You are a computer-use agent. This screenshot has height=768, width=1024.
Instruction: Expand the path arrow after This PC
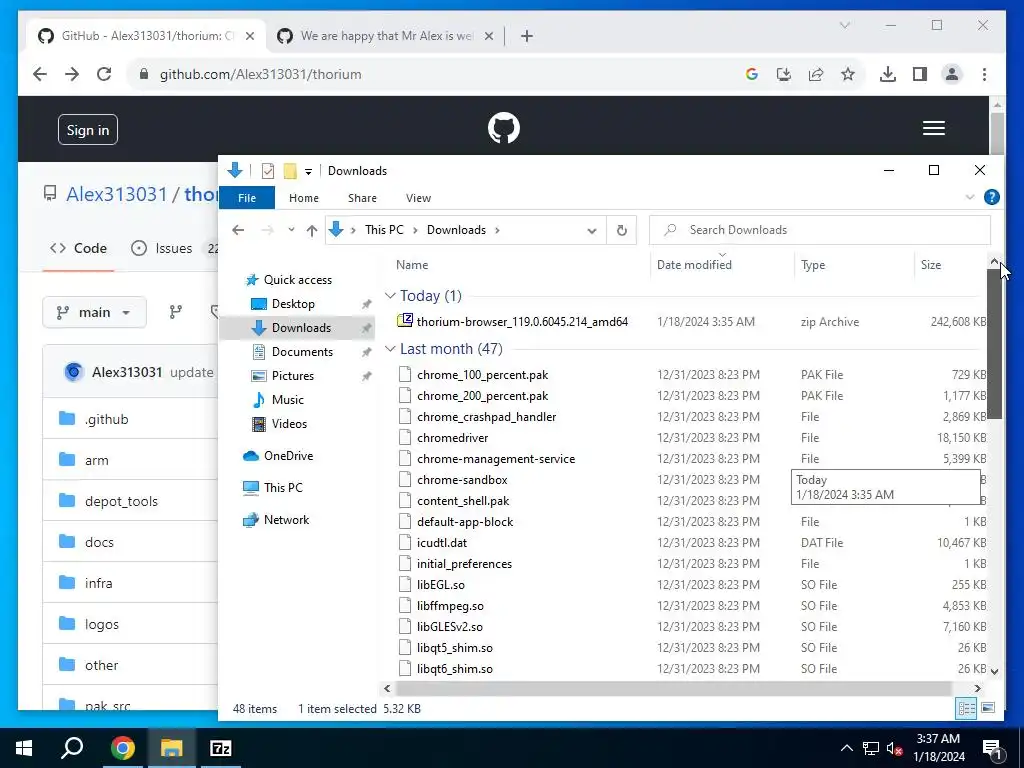[x=415, y=230]
